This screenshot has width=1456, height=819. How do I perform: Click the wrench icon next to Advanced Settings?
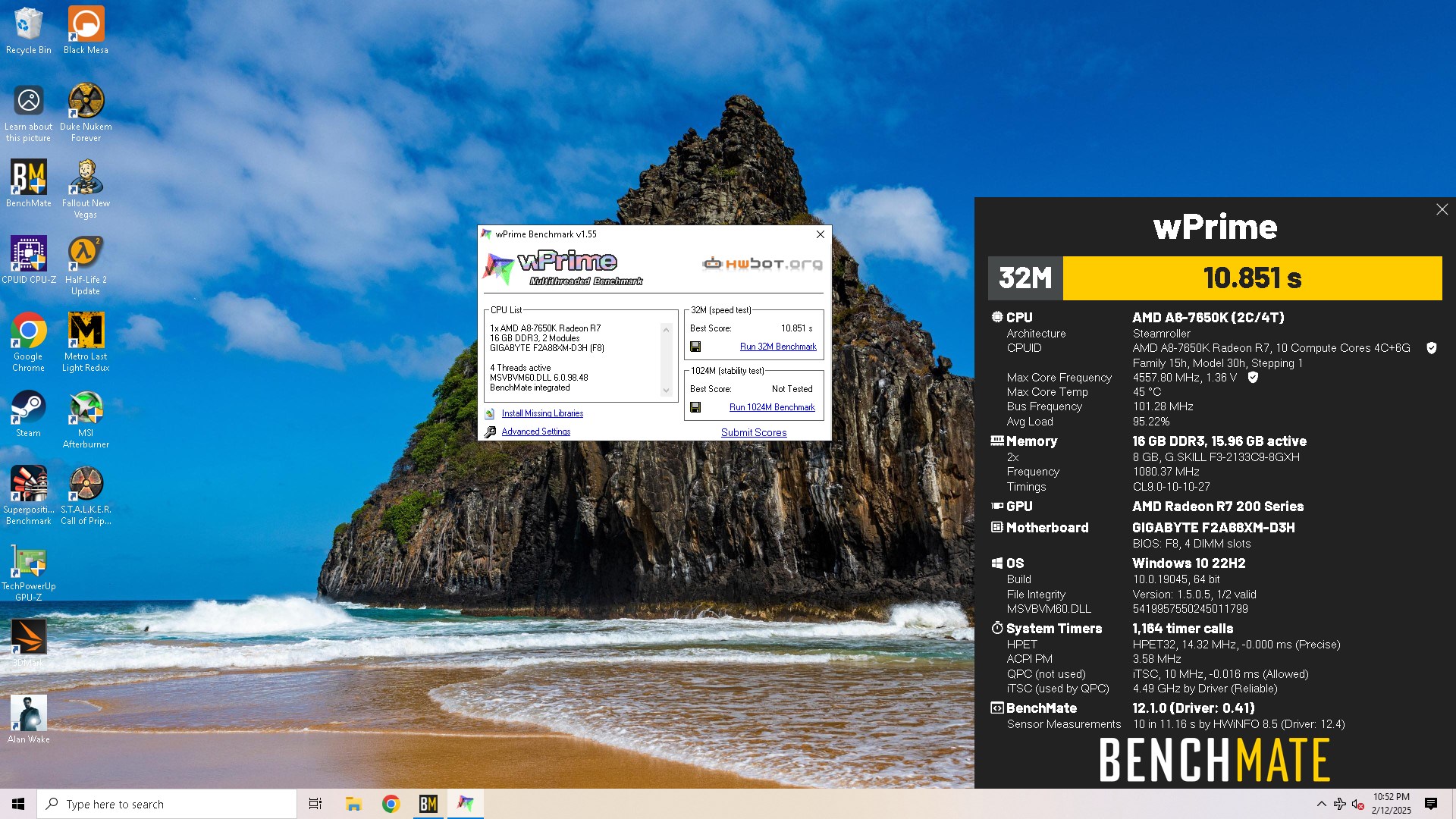[490, 431]
